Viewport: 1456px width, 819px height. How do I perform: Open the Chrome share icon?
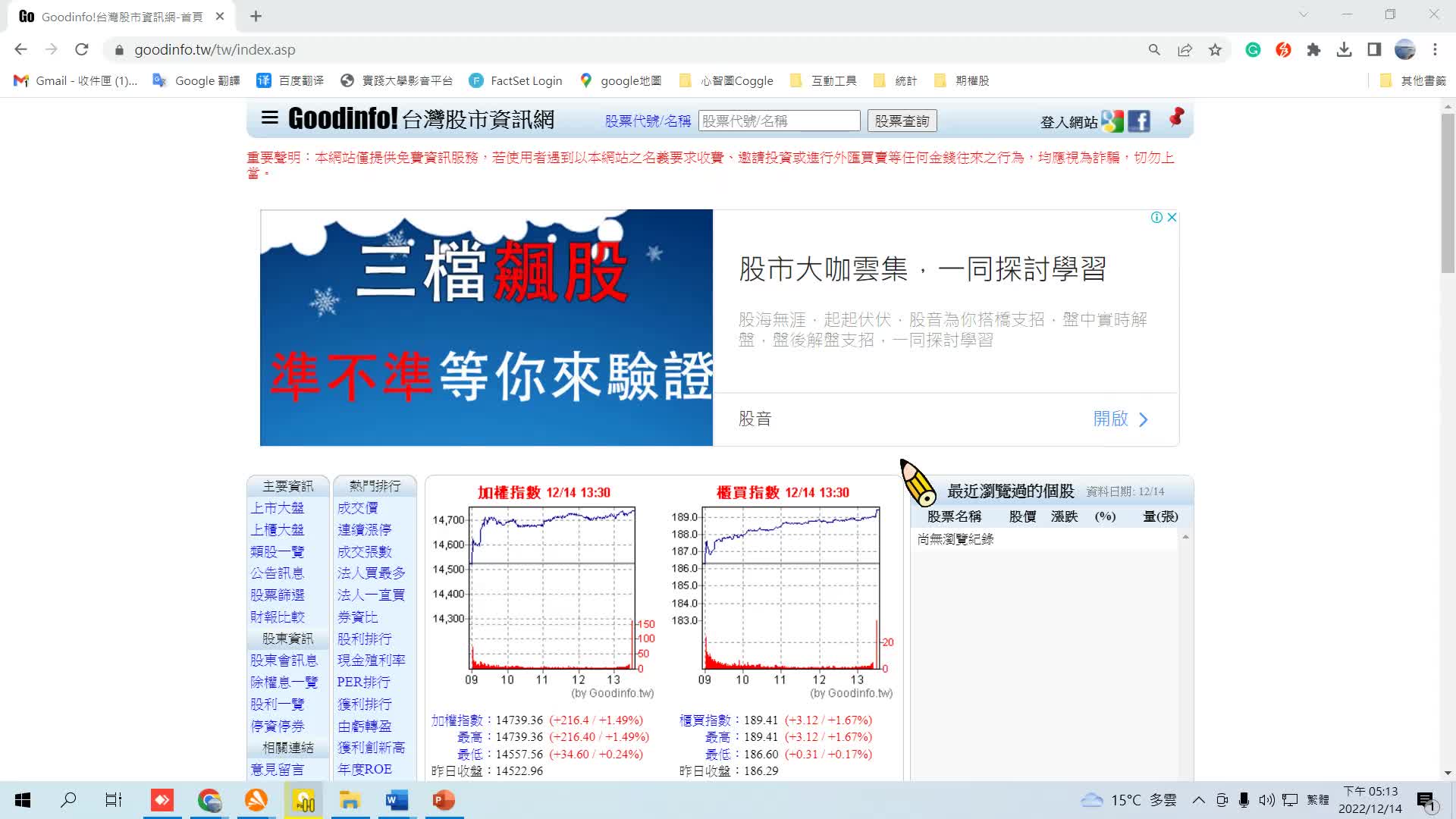[1185, 49]
